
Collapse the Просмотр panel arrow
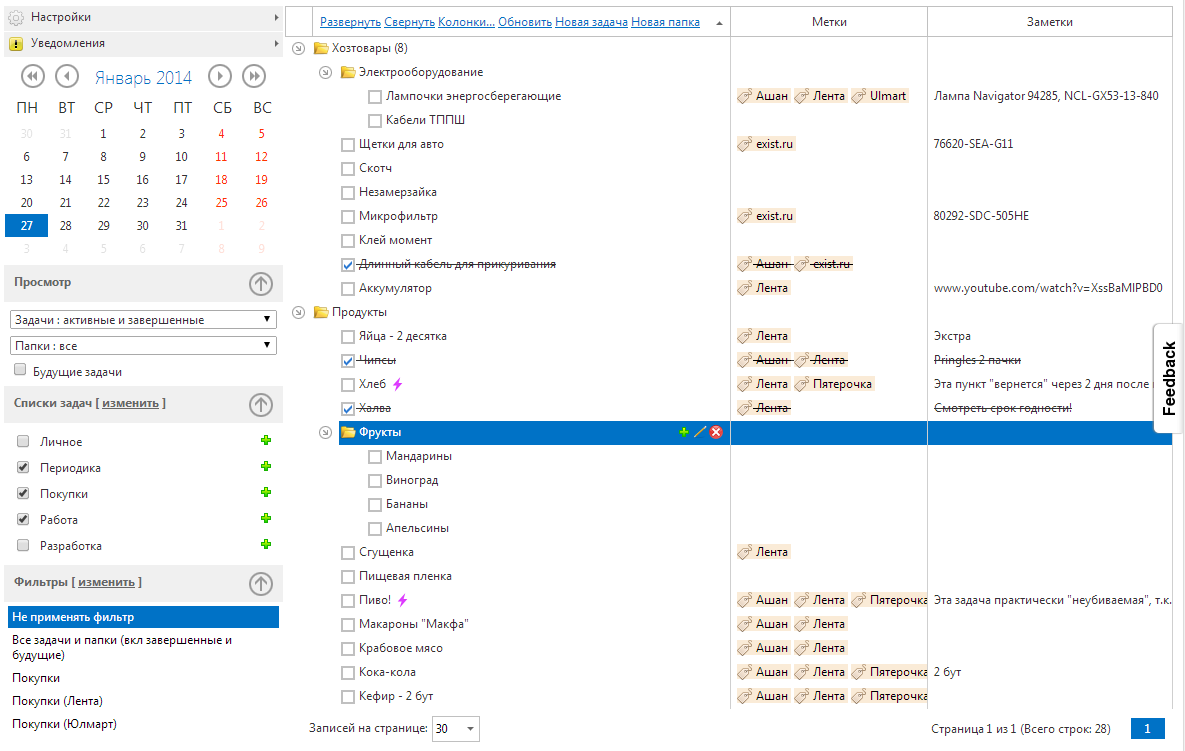point(261,284)
